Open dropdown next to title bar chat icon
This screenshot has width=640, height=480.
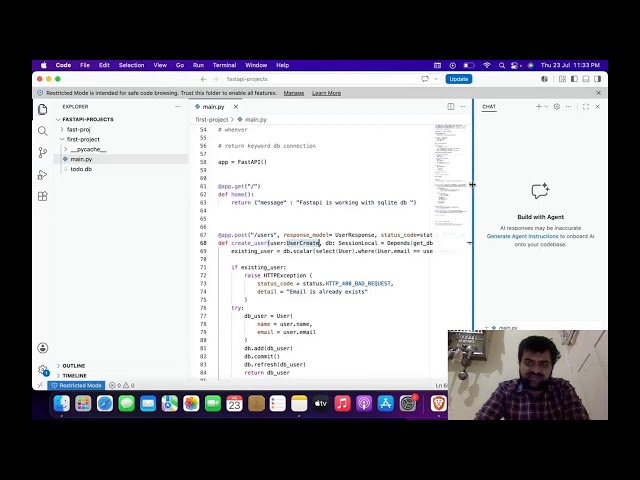(436, 79)
